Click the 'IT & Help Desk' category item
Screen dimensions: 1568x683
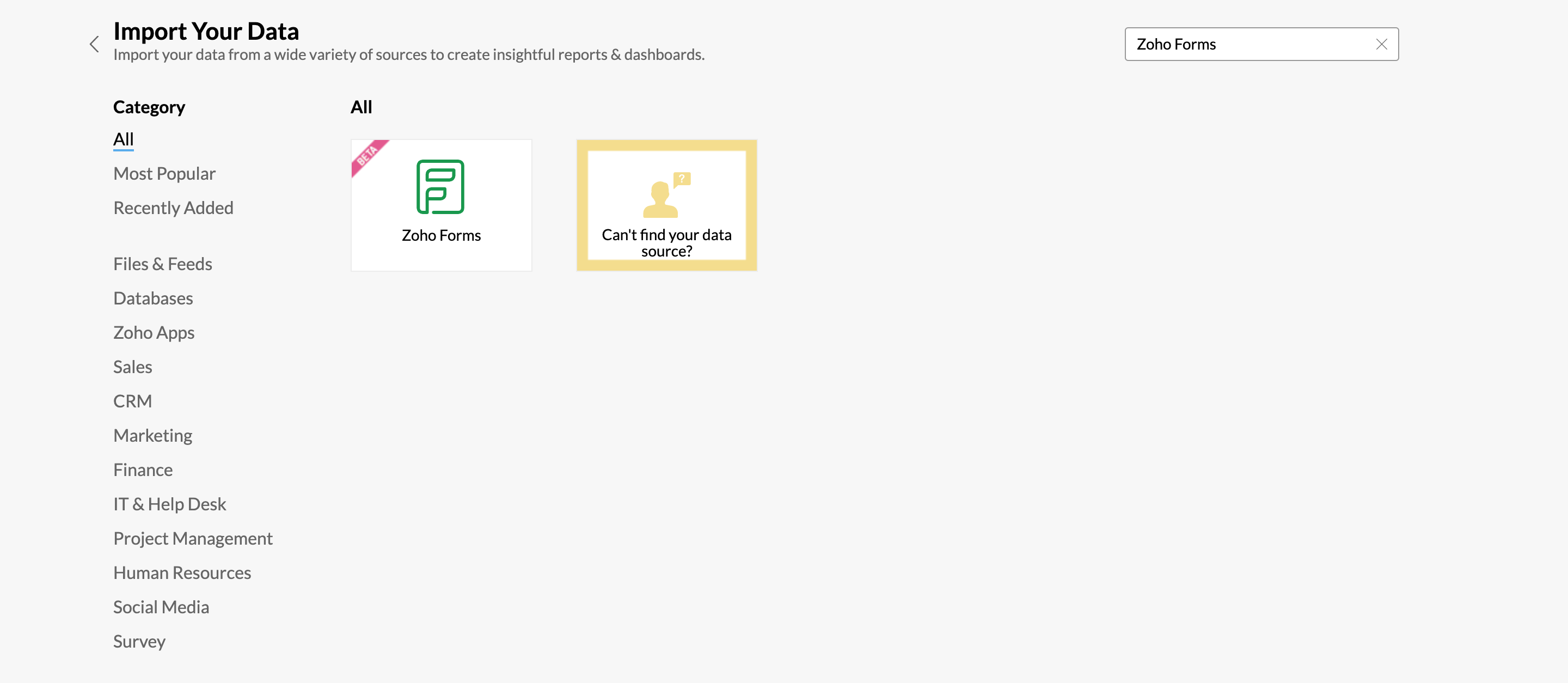click(x=169, y=503)
